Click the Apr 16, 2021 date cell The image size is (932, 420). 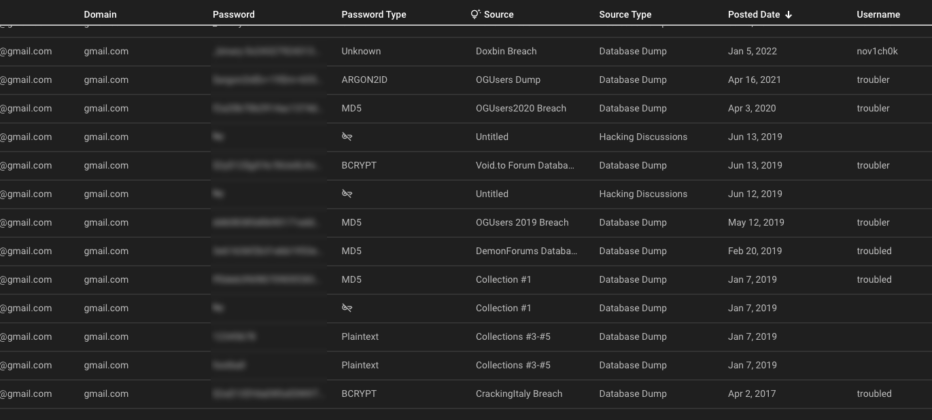(x=754, y=80)
